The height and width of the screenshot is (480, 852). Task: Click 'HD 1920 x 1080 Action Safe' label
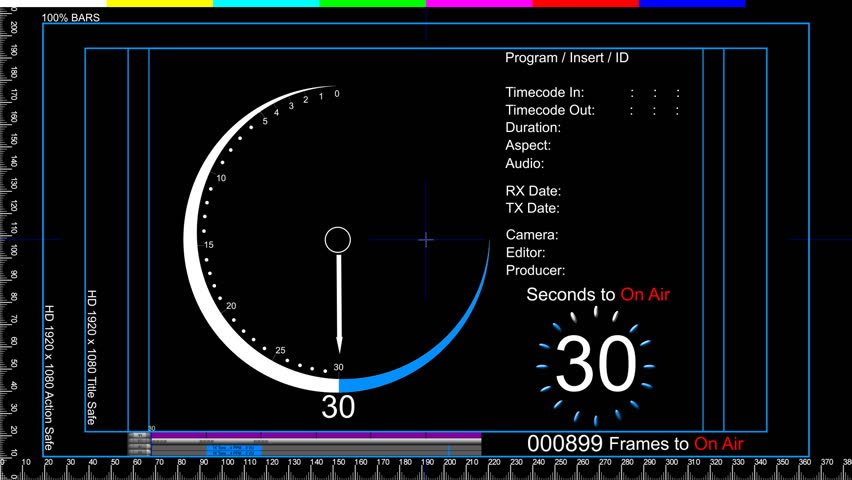48,377
